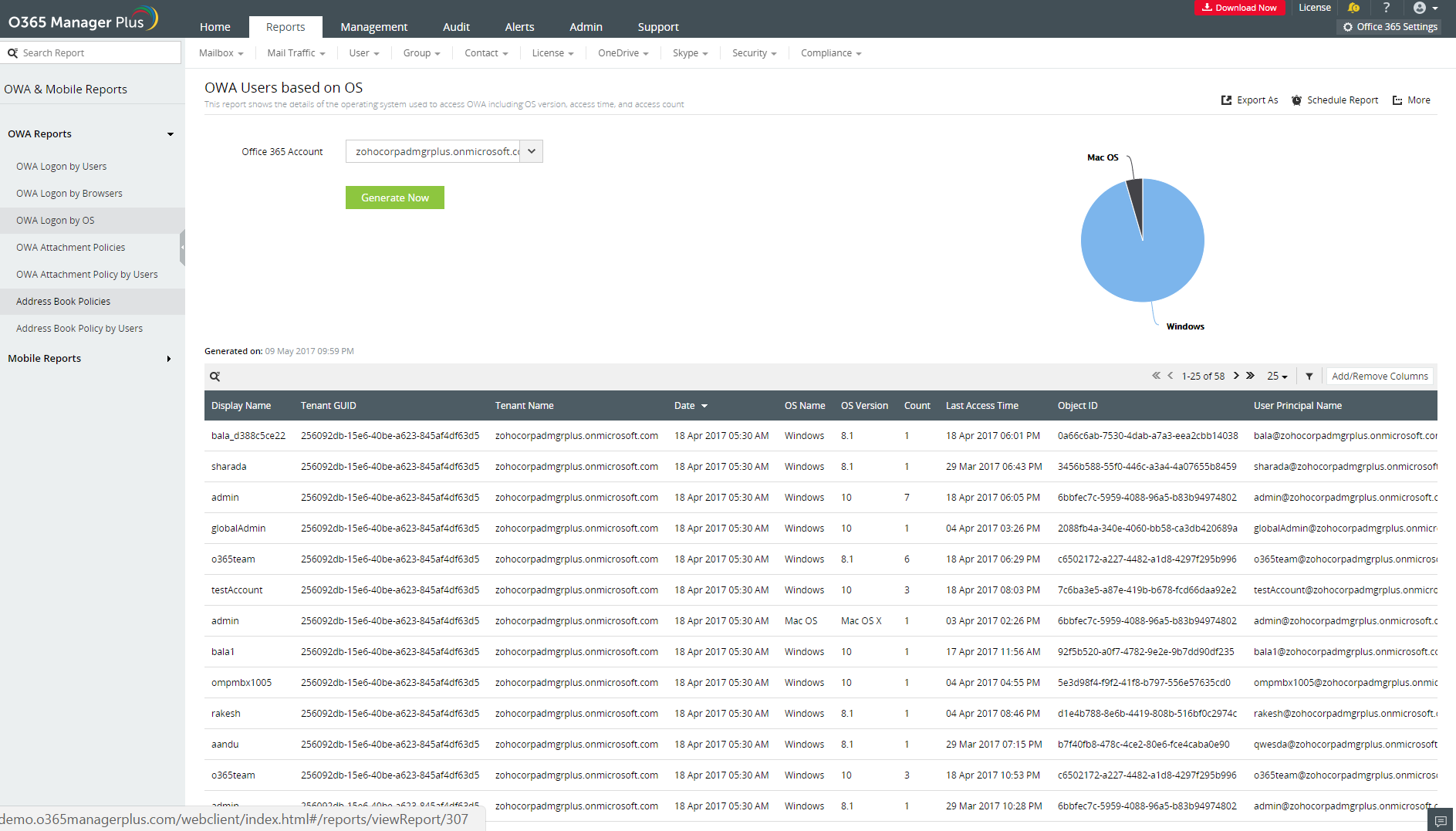This screenshot has width=1456, height=831.
Task: Click the table search magnifier icon
Action: click(x=215, y=377)
